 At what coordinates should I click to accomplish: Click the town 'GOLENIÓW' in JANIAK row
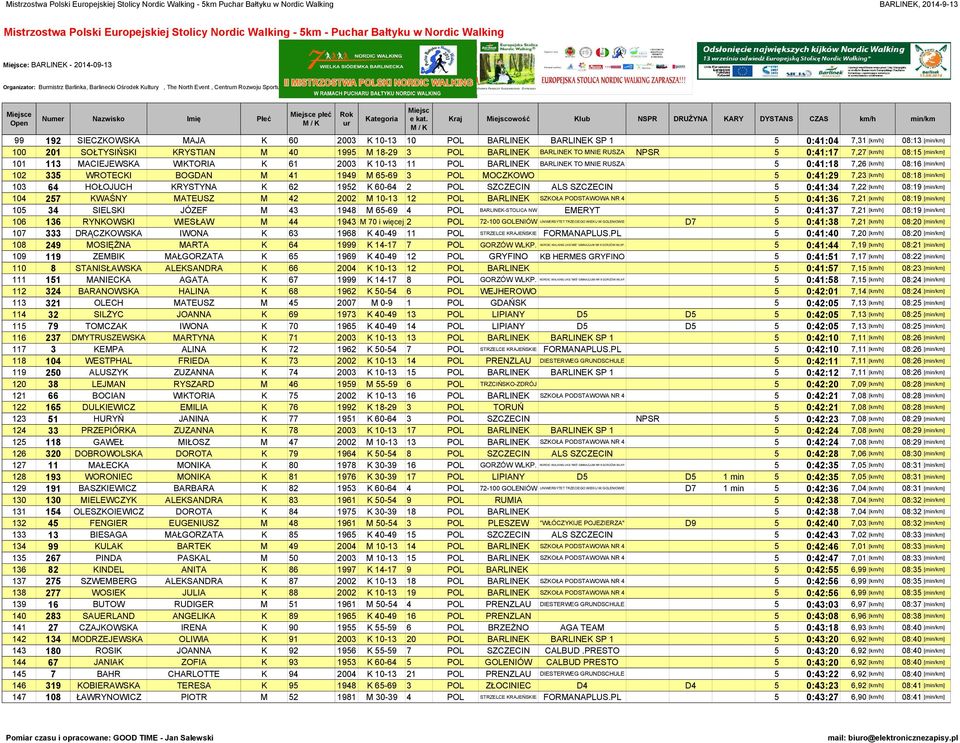click(508, 663)
